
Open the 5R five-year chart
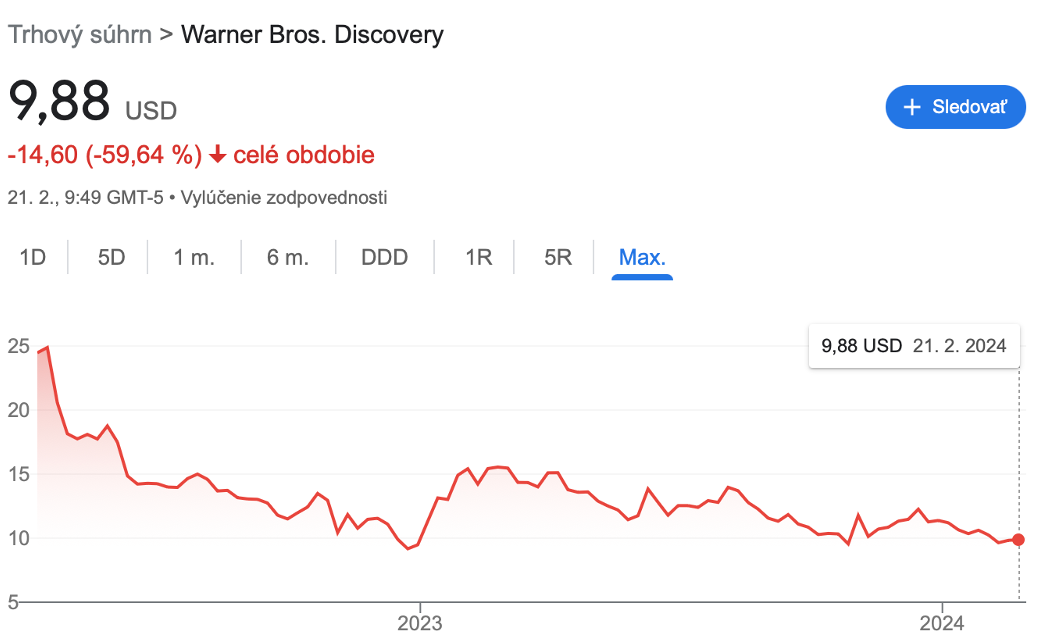point(557,257)
